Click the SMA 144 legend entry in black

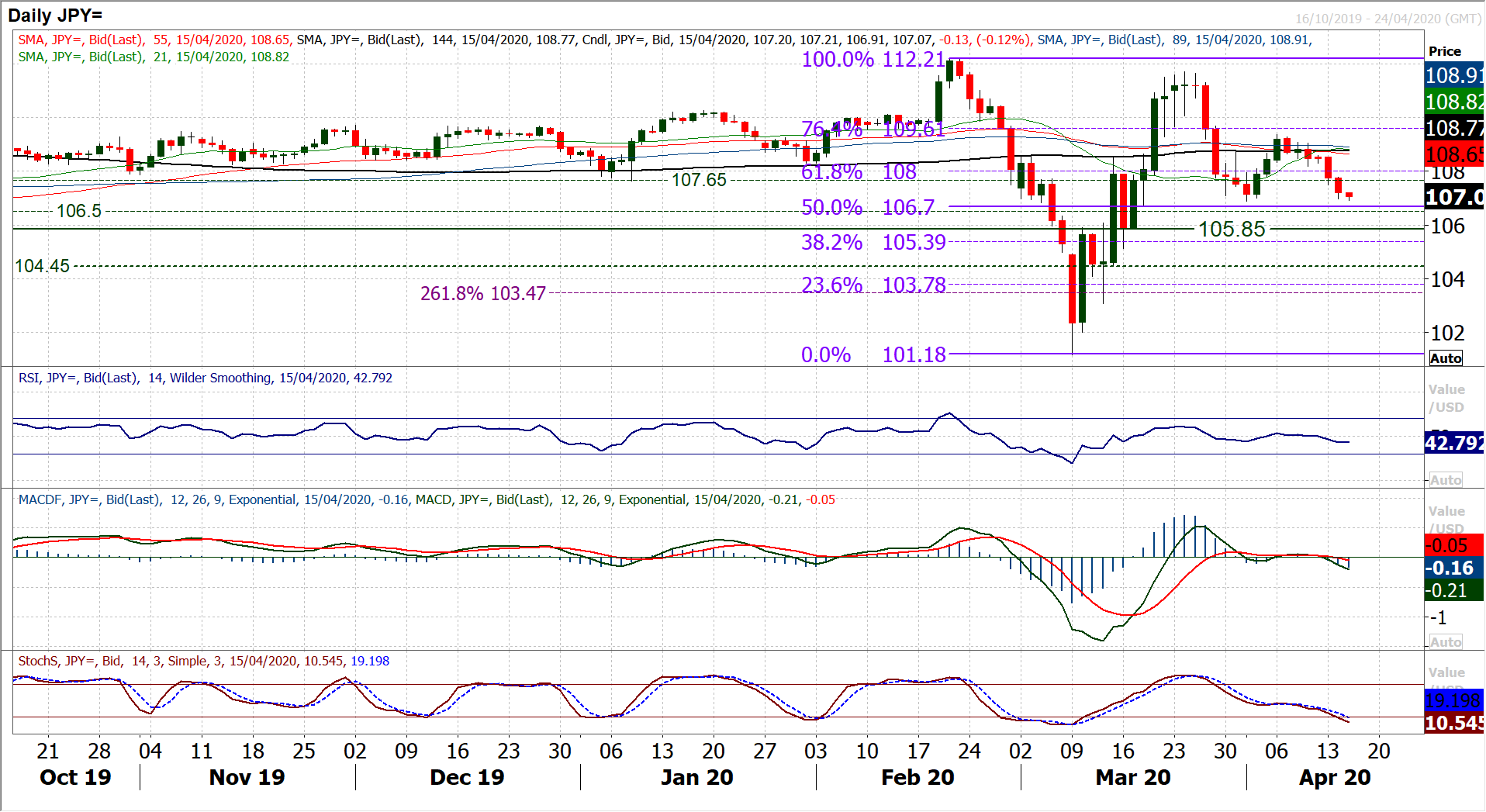pyautogui.click(x=436, y=40)
